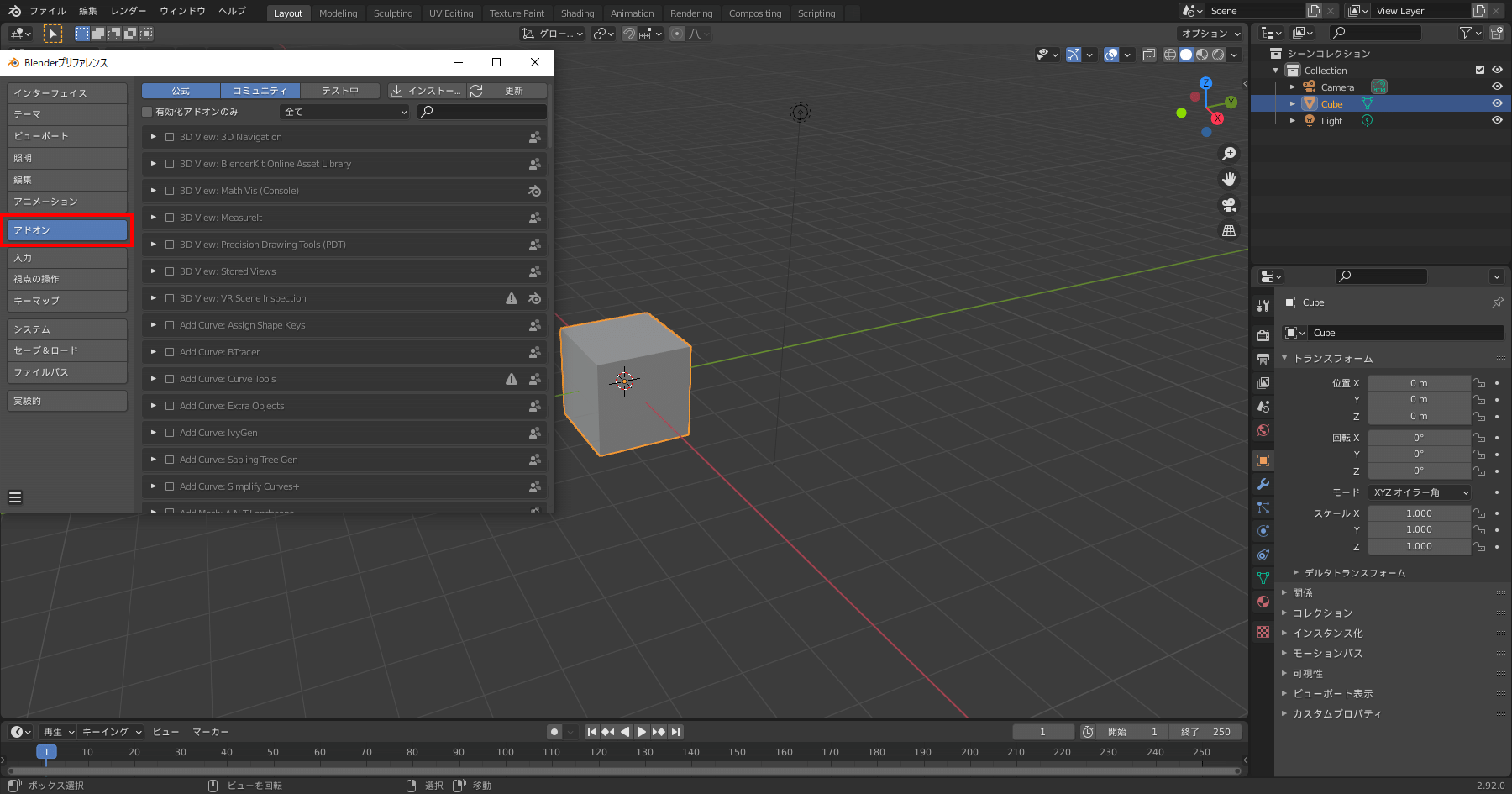The width and height of the screenshot is (1512, 794).
Task: Click the スケール X value slider field
Action: 1420,513
